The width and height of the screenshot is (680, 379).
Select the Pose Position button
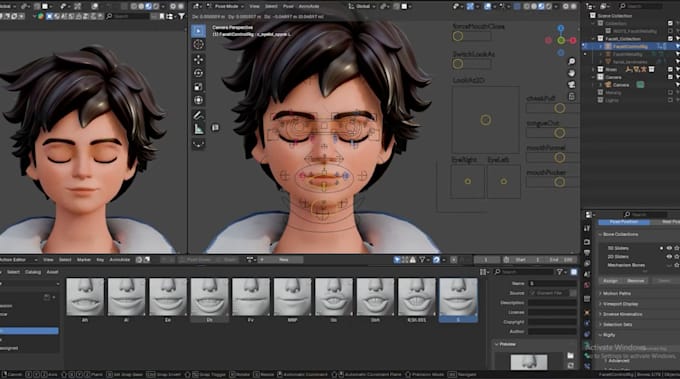click(624, 222)
